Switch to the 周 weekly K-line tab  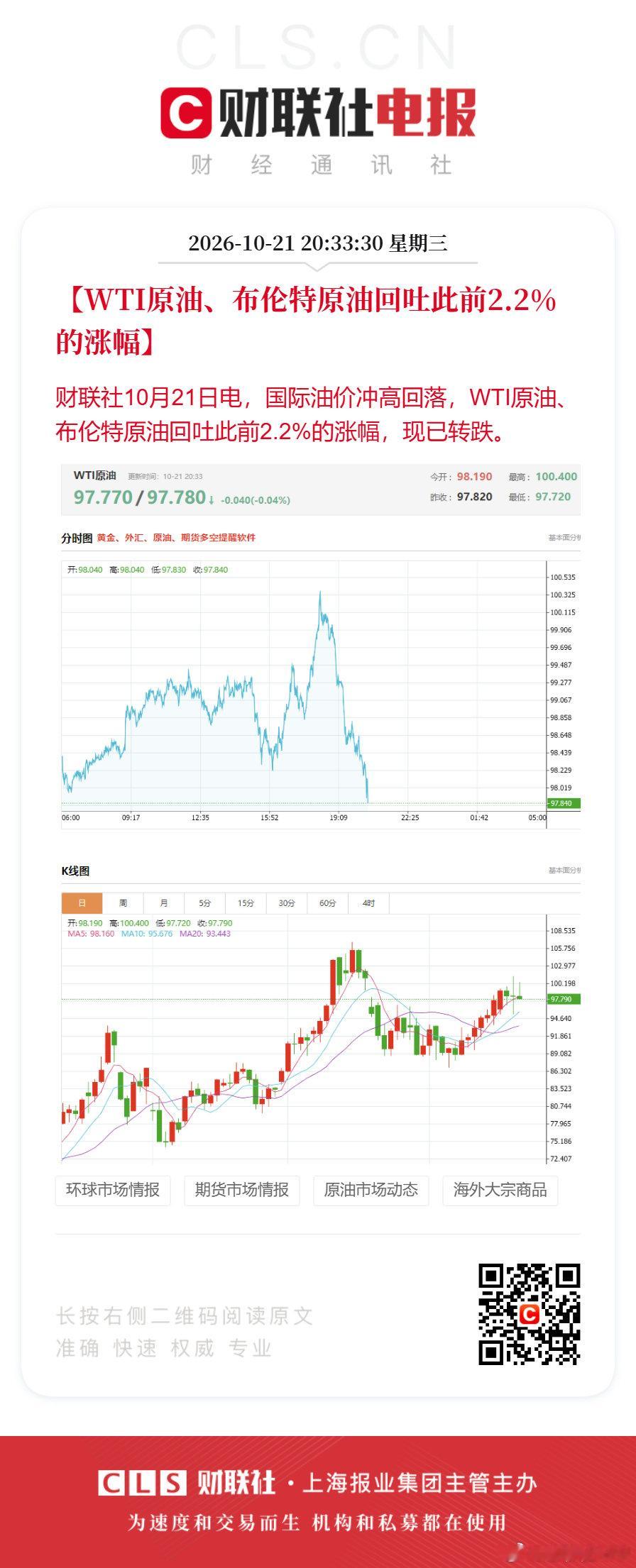point(123,903)
